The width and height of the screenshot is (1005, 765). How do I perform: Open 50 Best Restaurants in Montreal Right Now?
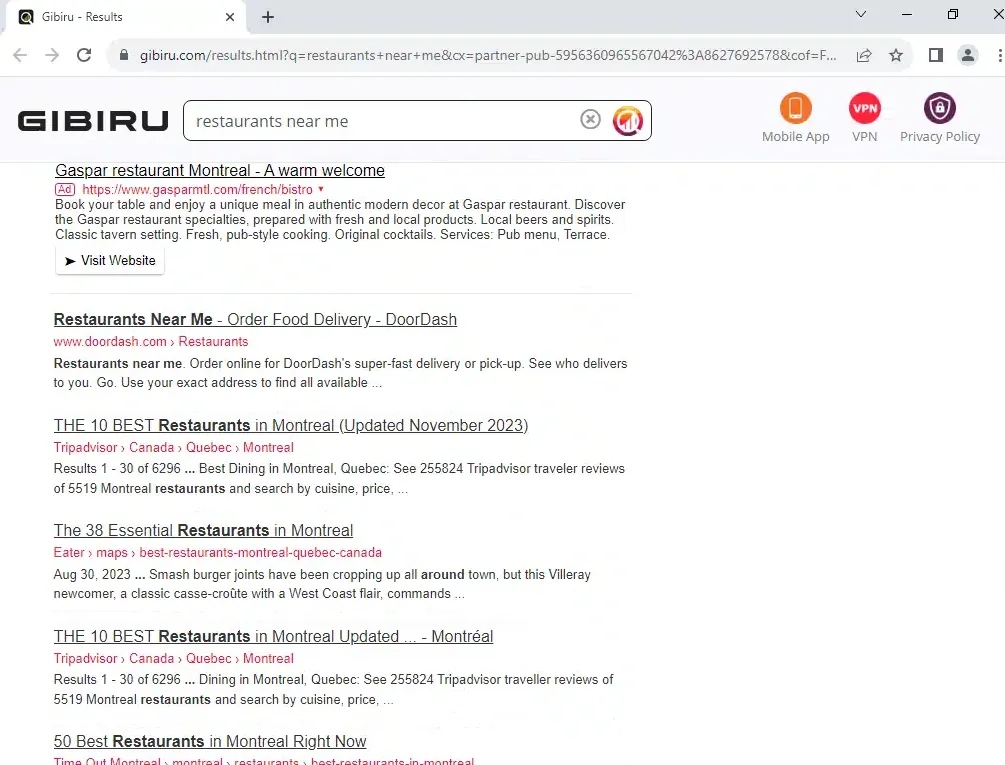210,741
